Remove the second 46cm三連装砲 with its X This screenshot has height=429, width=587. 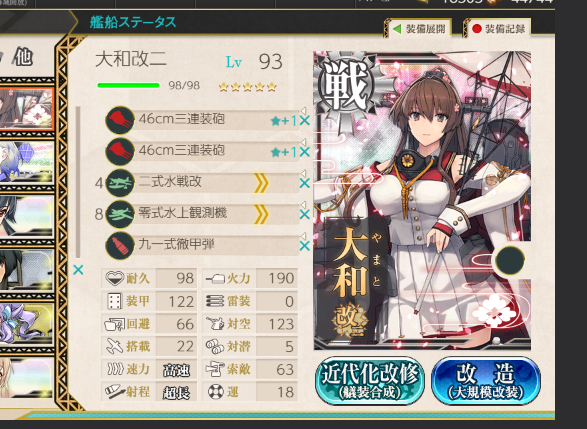tap(305, 152)
